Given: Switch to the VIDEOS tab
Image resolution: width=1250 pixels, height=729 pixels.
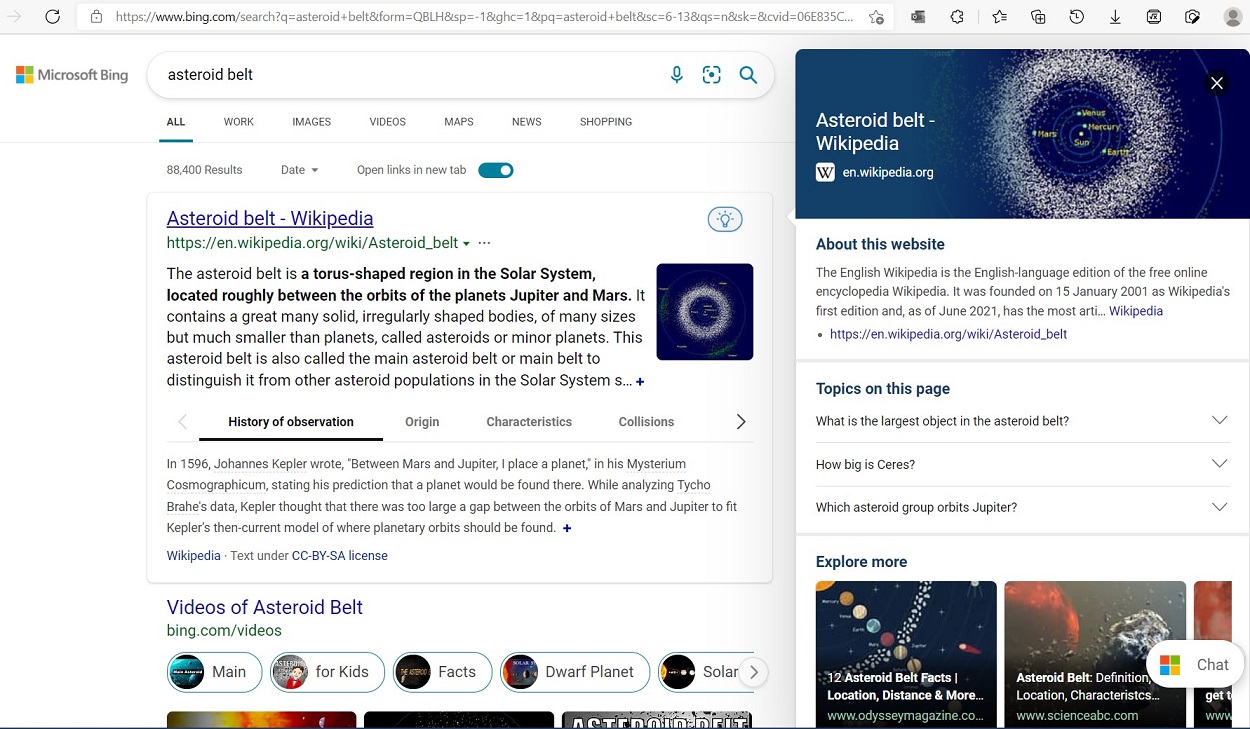Looking at the screenshot, I should point(387,122).
